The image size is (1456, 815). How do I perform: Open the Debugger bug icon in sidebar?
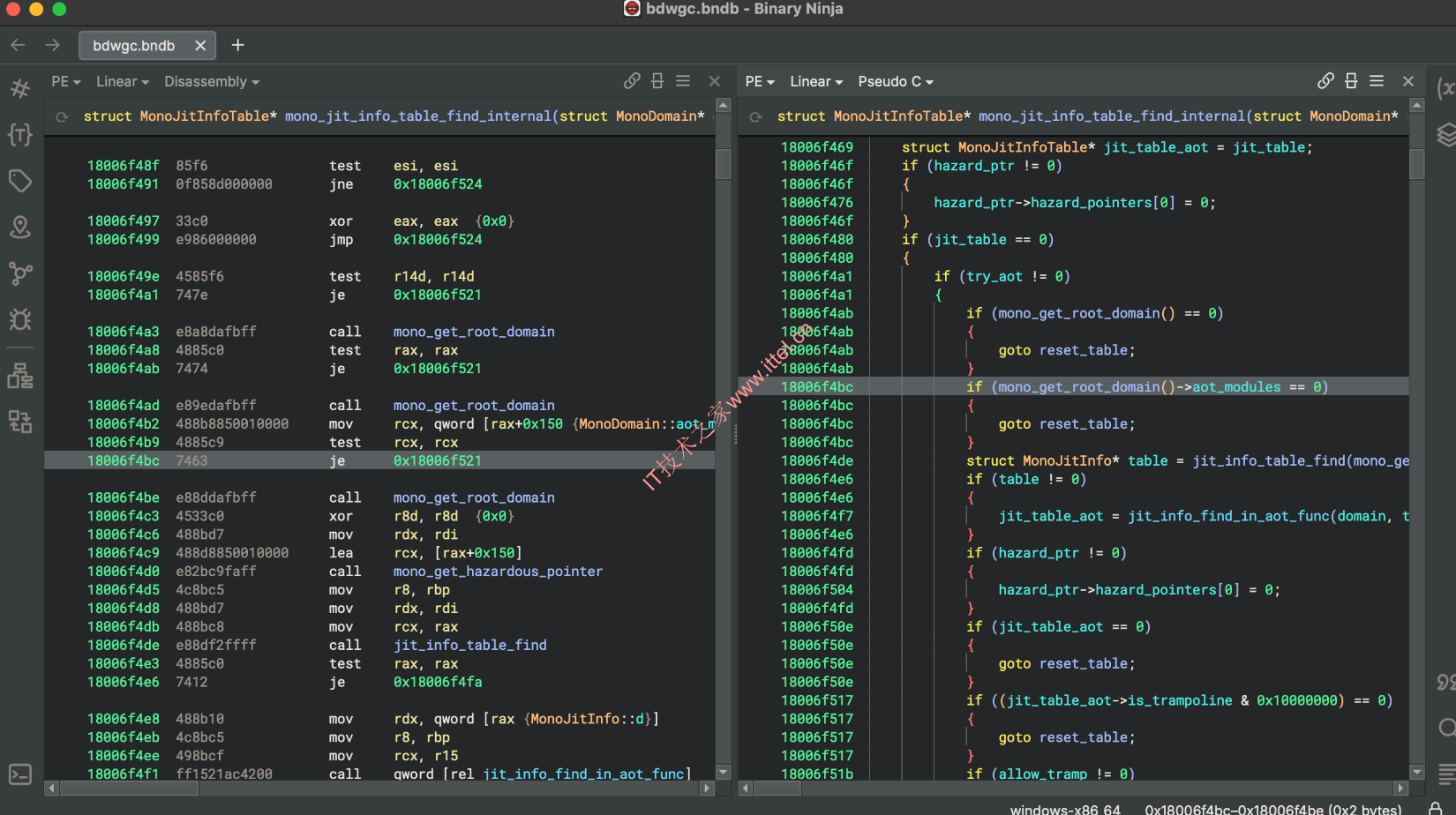(x=20, y=318)
